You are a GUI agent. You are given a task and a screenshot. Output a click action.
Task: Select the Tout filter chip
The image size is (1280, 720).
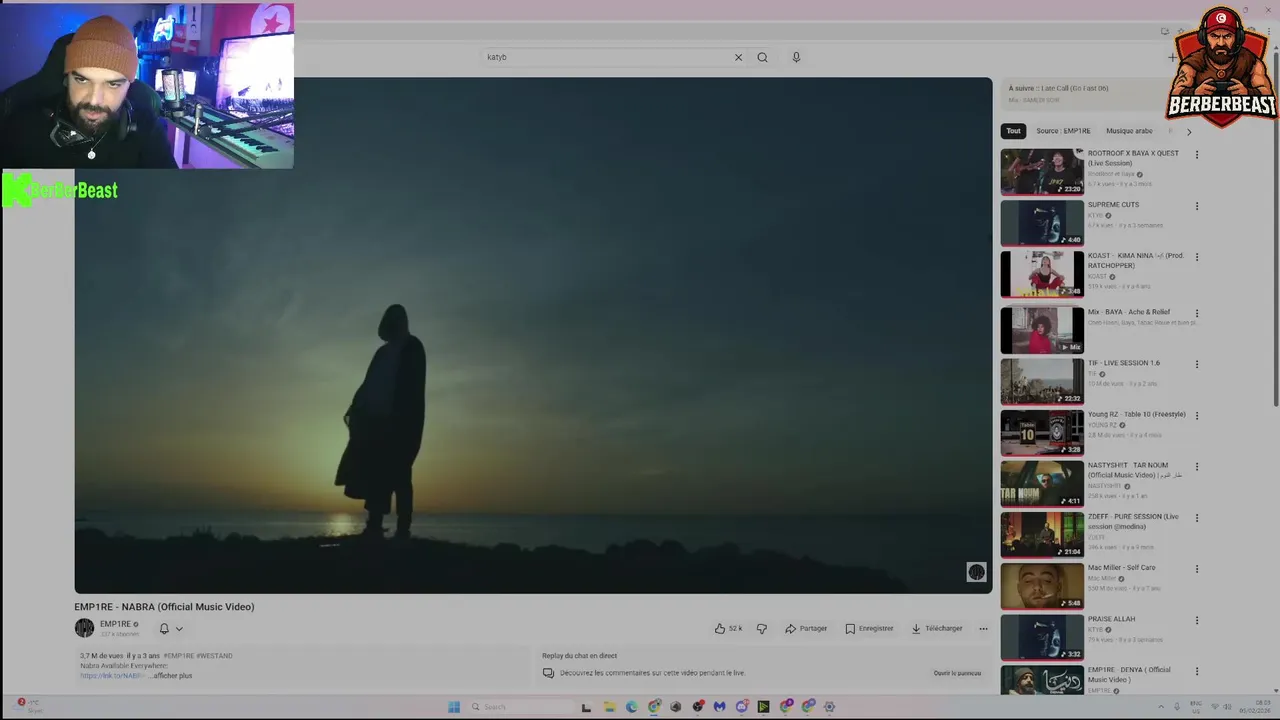[1013, 131]
